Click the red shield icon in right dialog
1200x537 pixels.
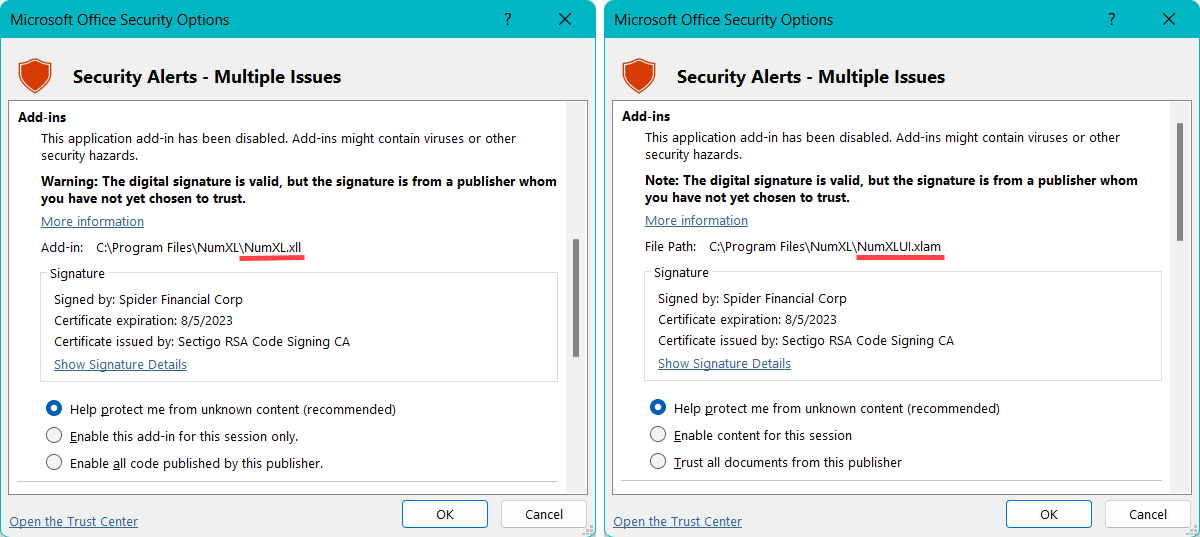[x=639, y=76]
